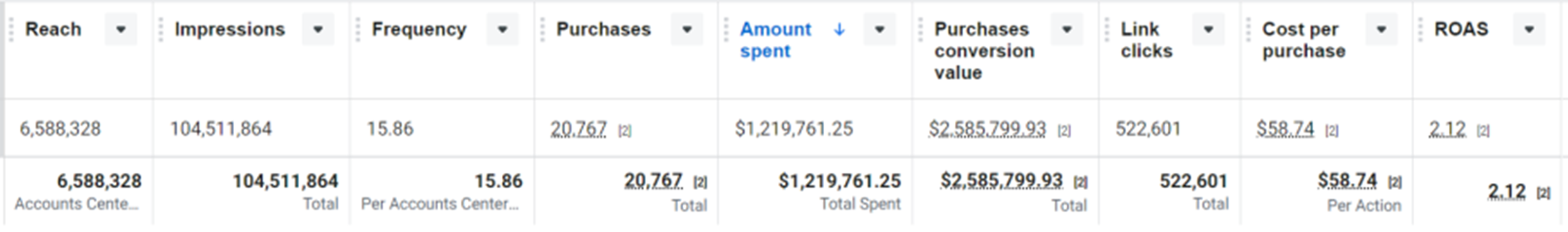
Task: Open the Link clicks column dropdown
Action: pos(1208,30)
